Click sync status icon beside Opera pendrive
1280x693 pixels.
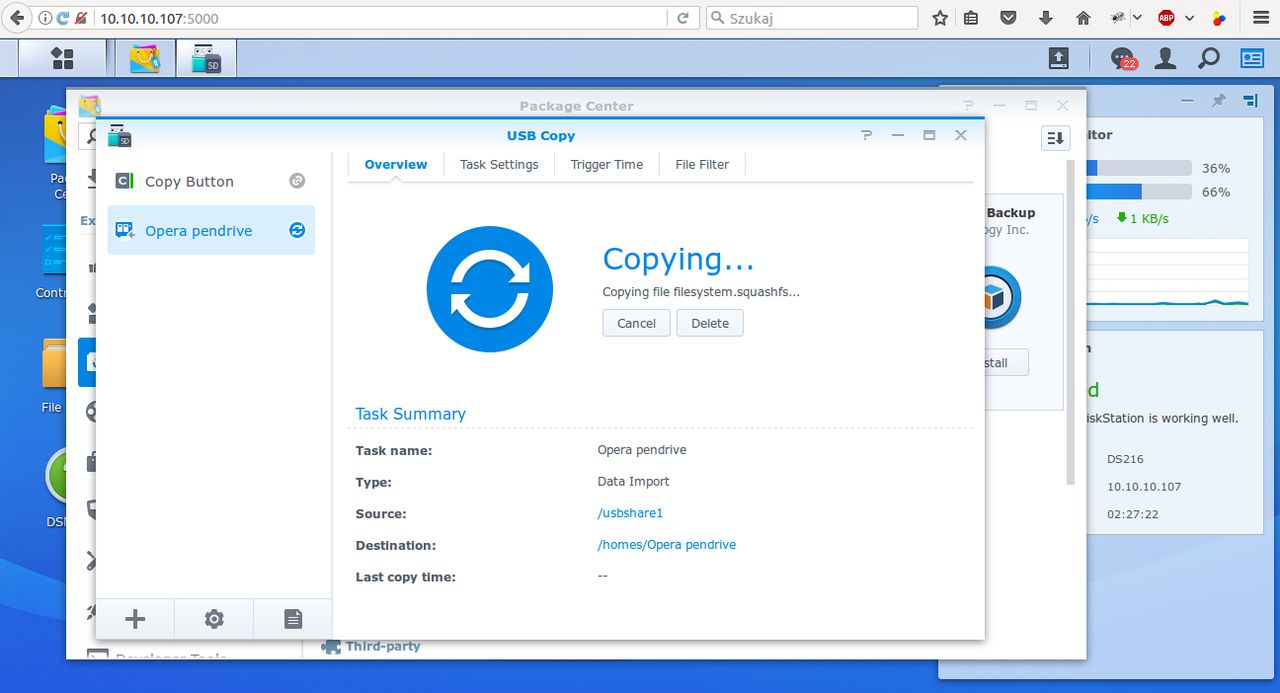coord(297,230)
